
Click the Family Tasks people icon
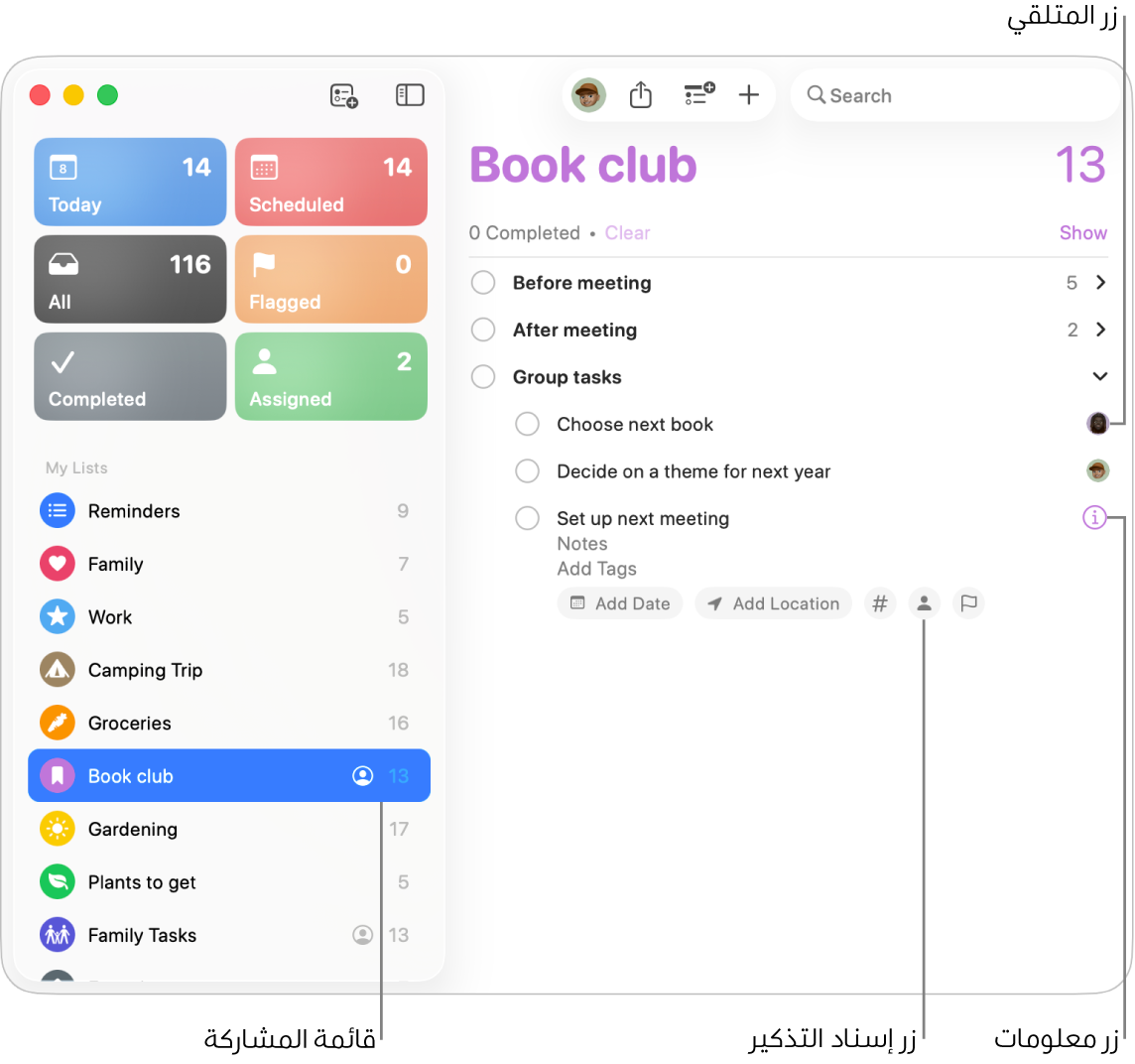pos(58,935)
